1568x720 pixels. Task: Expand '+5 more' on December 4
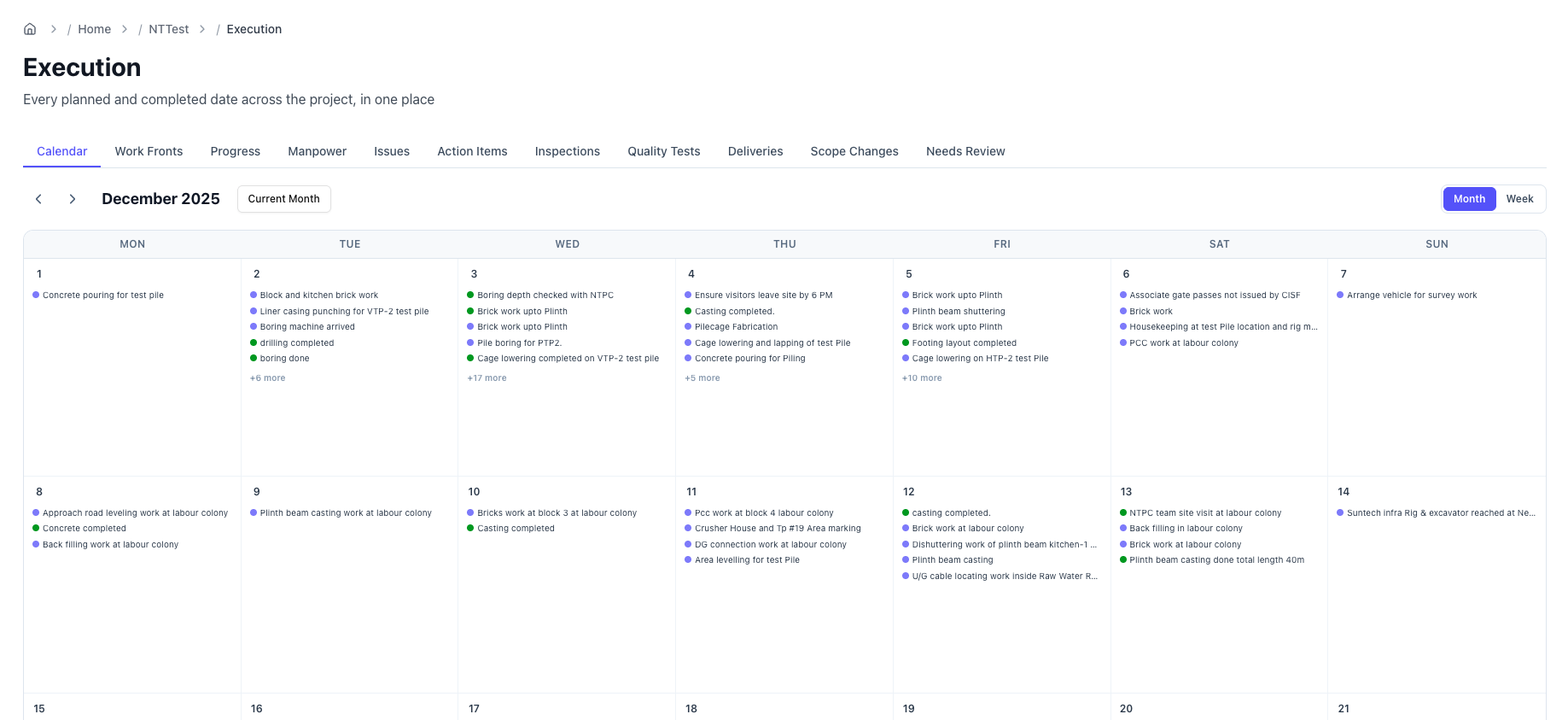point(702,378)
